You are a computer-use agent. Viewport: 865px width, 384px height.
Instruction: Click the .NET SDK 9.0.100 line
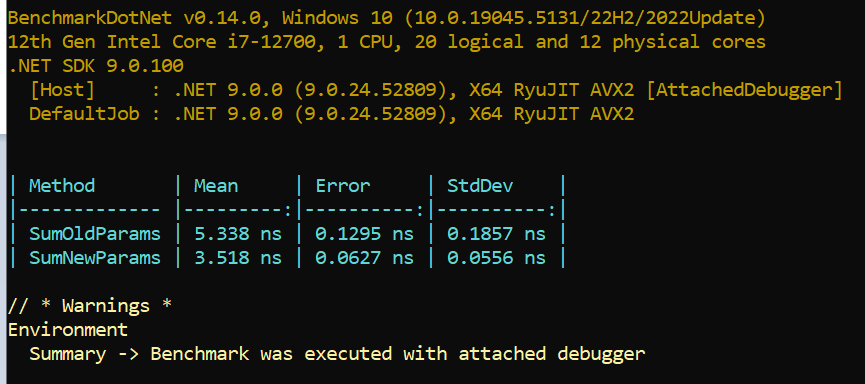(95, 66)
